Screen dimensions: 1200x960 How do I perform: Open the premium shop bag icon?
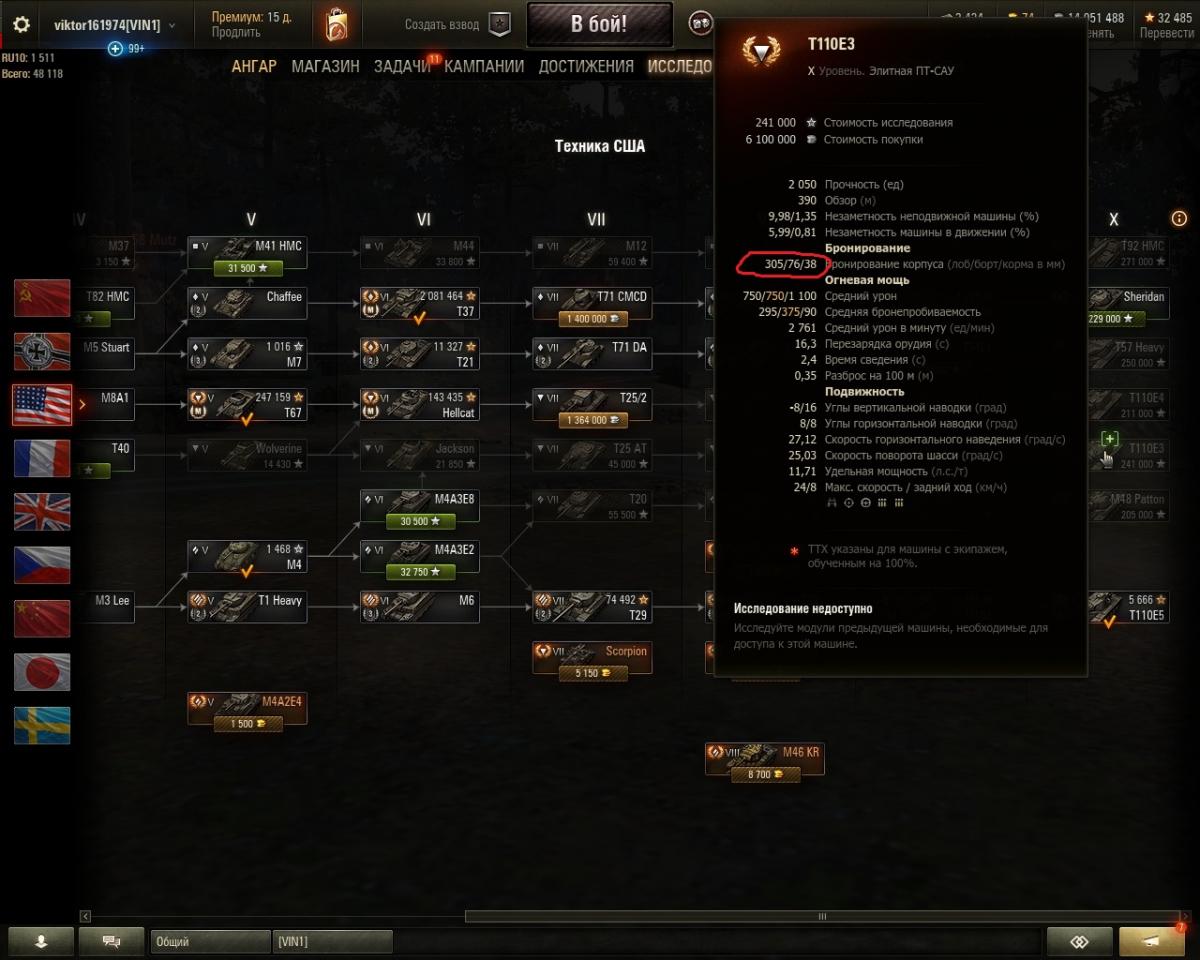pyautogui.click(x=336, y=25)
